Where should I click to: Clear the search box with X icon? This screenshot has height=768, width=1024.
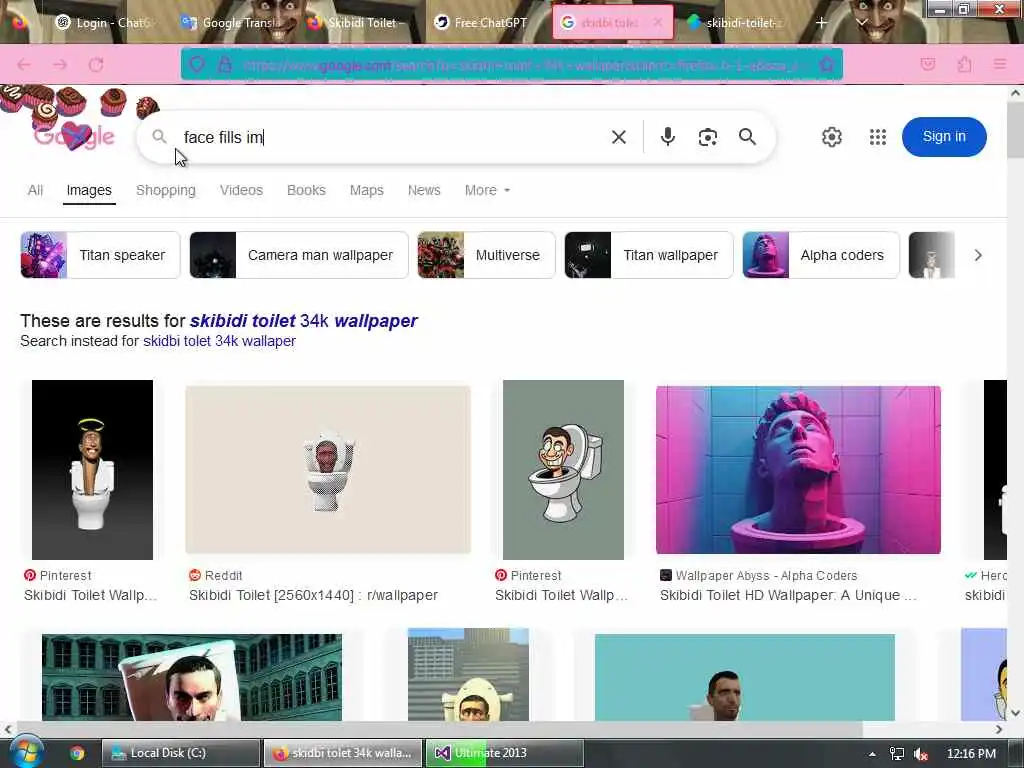(x=618, y=136)
